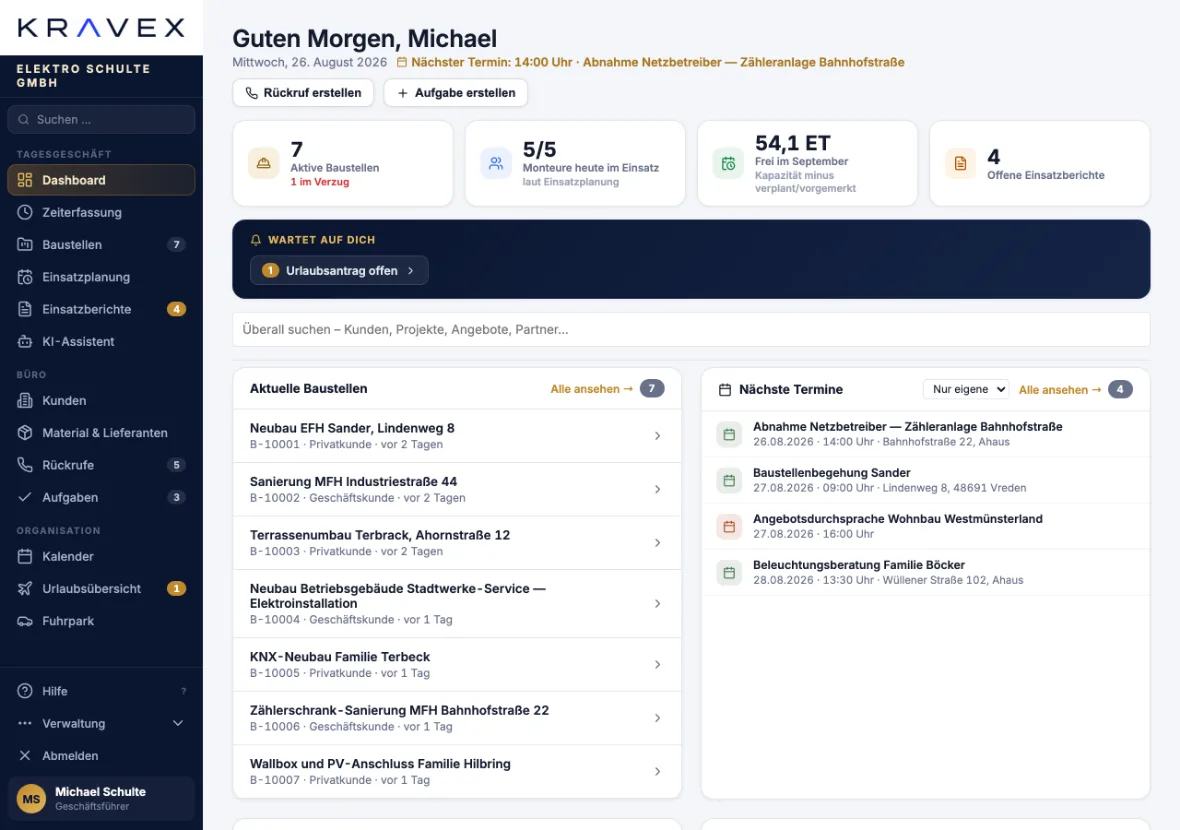Click the MS user avatar
This screenshot has height=830, width=1180.
[32, 799]
